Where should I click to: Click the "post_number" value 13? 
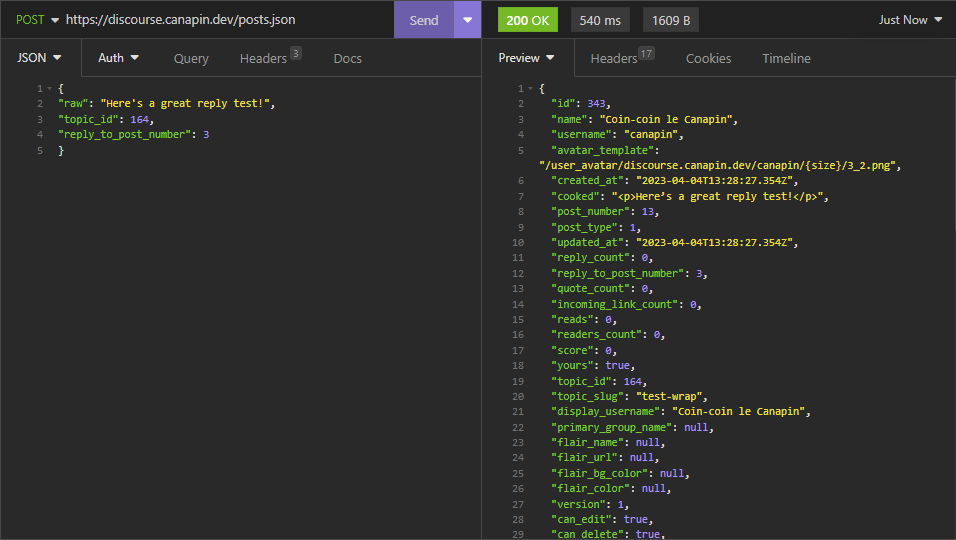tap(647, 211)
